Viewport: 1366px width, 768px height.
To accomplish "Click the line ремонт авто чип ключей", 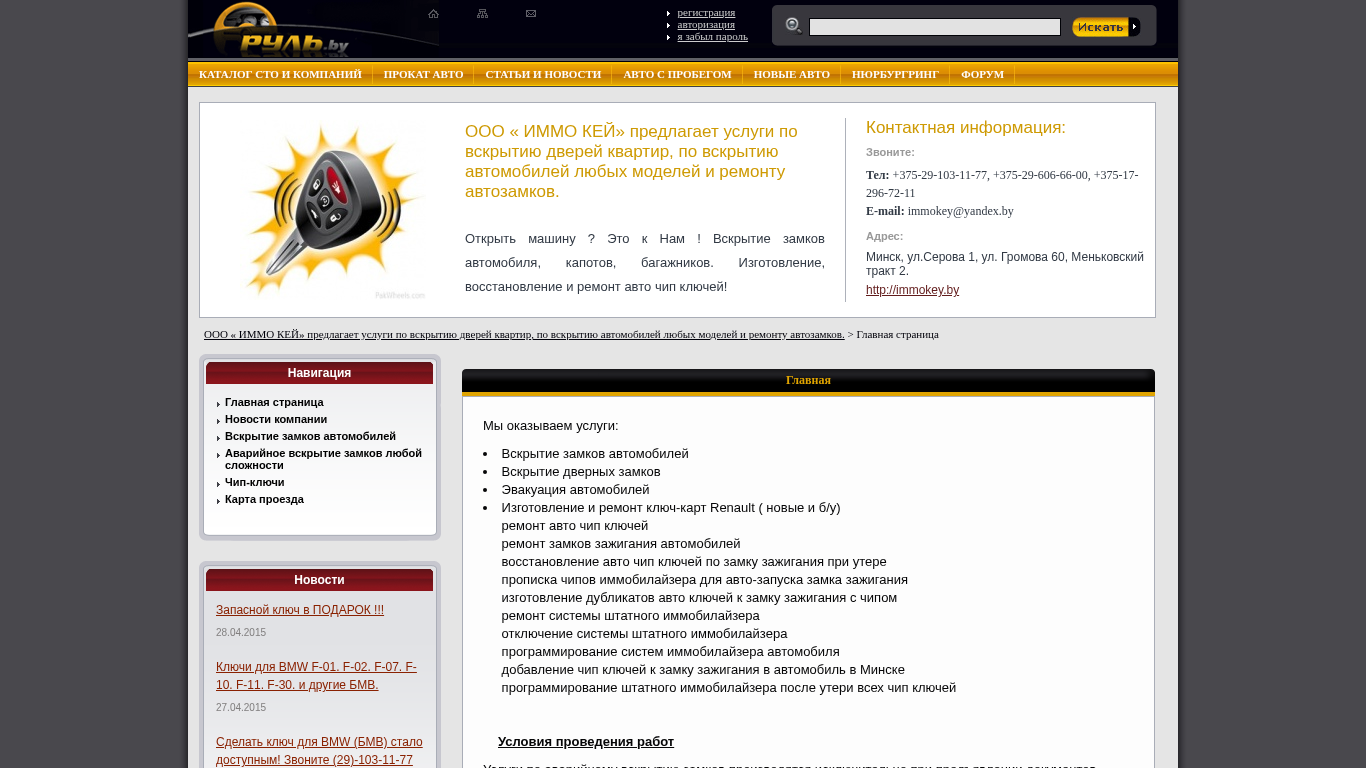I will [575, 526].
